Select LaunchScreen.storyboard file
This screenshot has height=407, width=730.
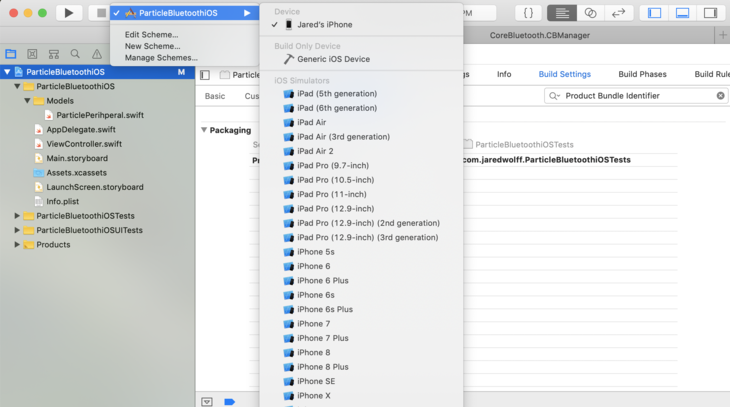click(x=88, y=187)
